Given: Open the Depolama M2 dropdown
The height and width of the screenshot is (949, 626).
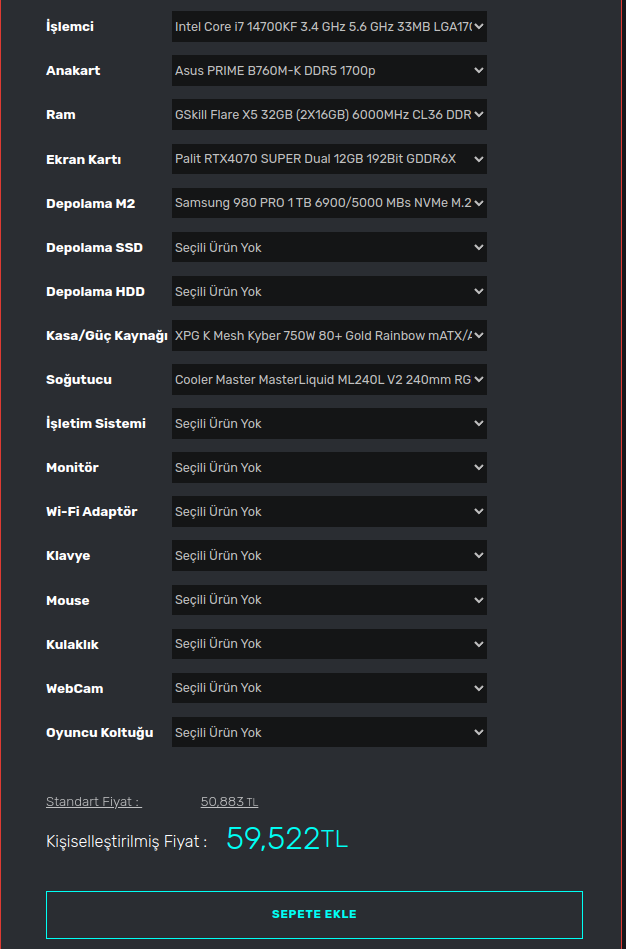Looking at the screenshot, I should tap(329, 203).
